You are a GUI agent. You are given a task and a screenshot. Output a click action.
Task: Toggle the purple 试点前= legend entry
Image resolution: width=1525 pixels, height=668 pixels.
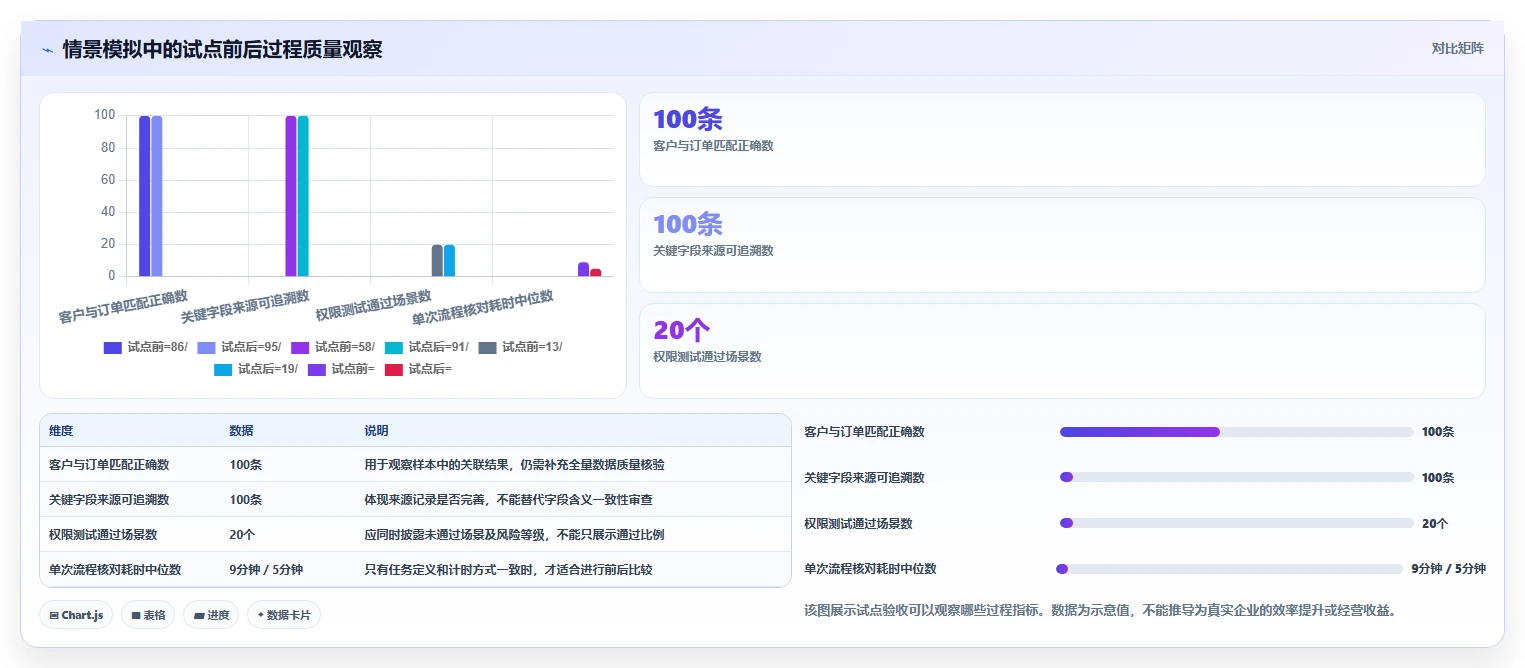pos(341,369)
